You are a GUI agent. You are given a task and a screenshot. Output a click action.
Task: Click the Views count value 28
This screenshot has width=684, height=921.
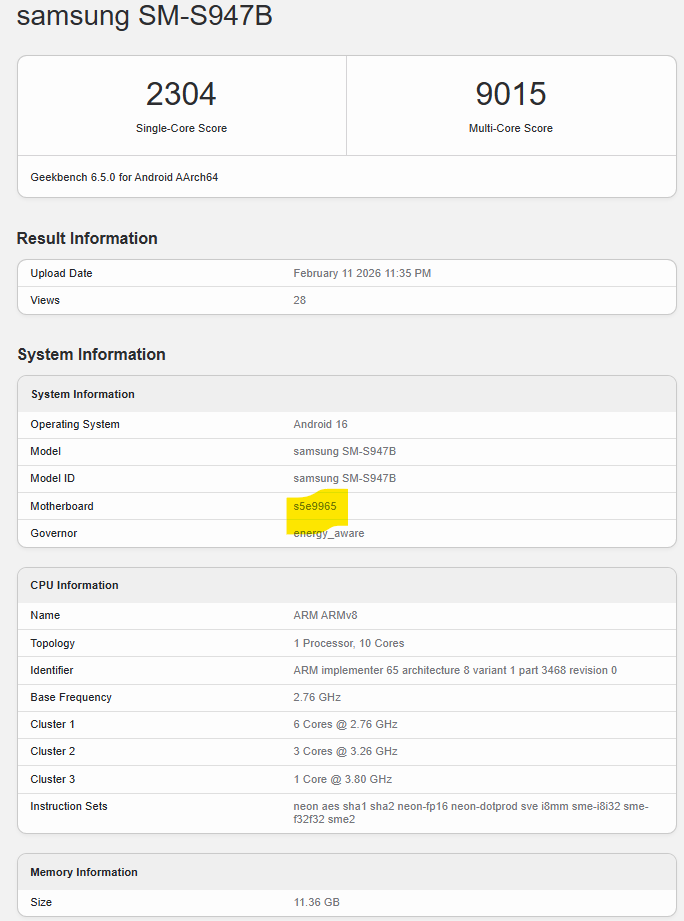click(x=299, y=300)
